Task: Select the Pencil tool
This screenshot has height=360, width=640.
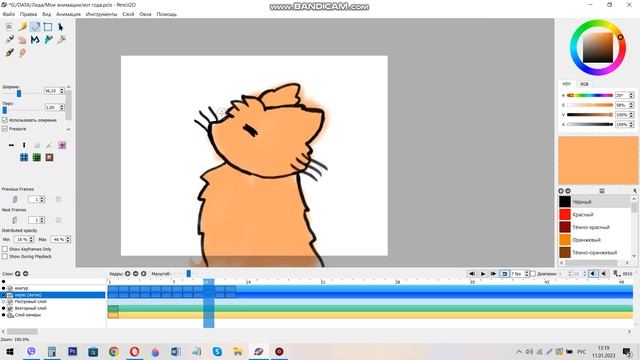Action: point(22,27)
